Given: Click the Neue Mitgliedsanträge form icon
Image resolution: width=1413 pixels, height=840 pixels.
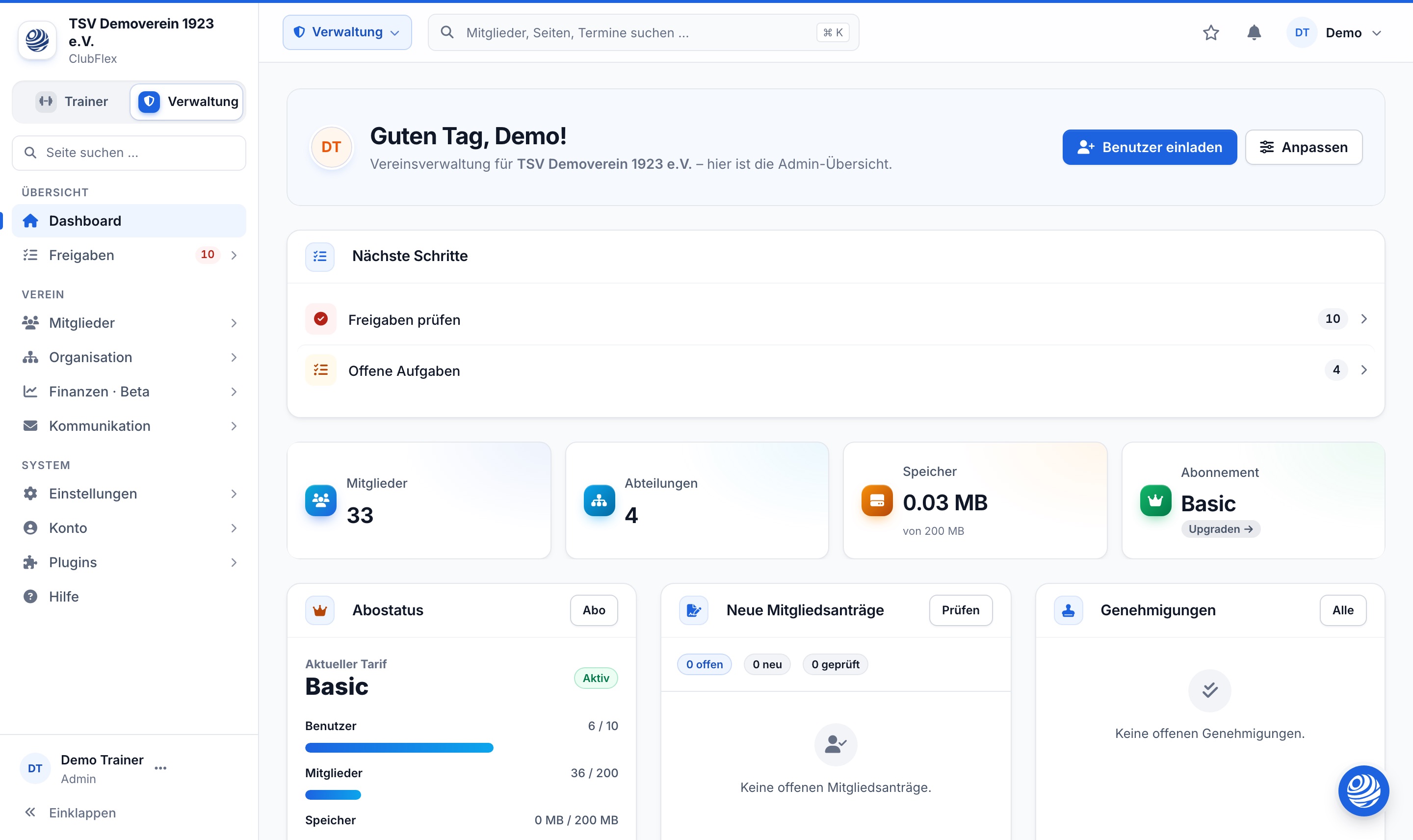Looking at the screenshot, I should [694, 610].
